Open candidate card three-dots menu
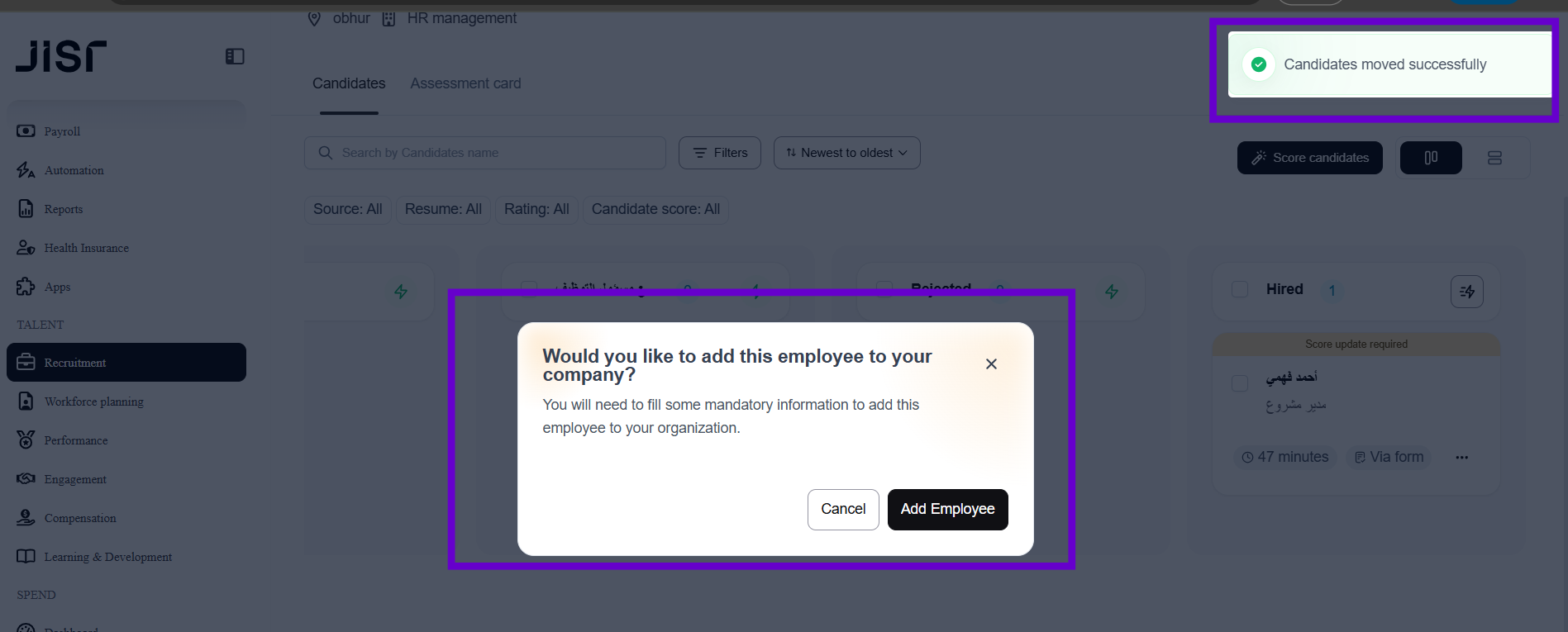The image size is (1568, 632). coord(1461,458)
